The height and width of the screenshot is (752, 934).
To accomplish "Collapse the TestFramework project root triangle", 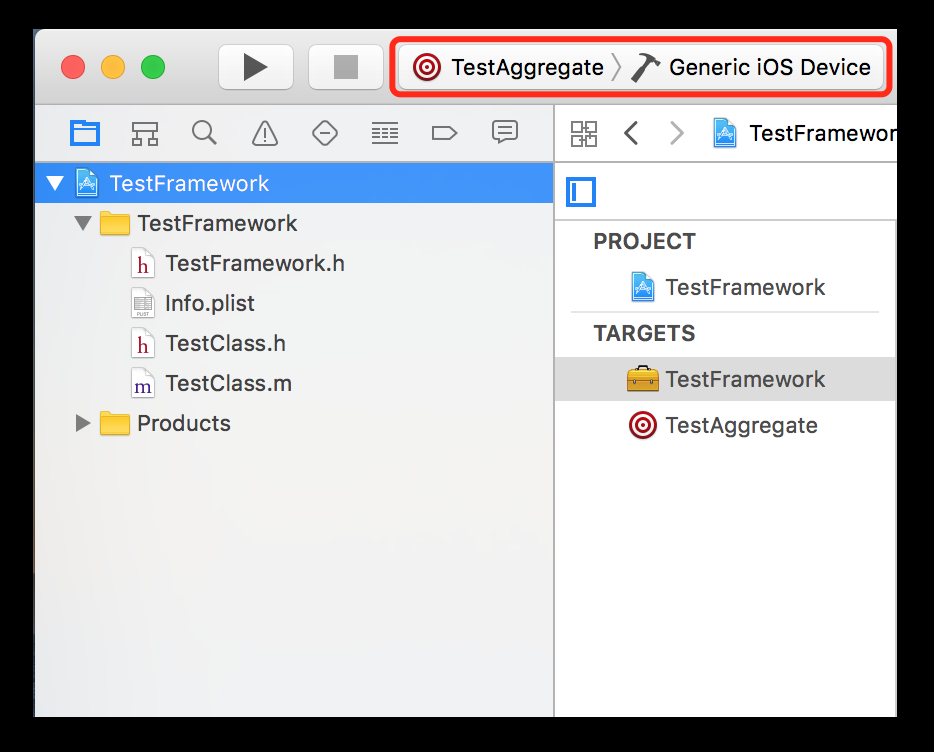I will pos(55,184).
